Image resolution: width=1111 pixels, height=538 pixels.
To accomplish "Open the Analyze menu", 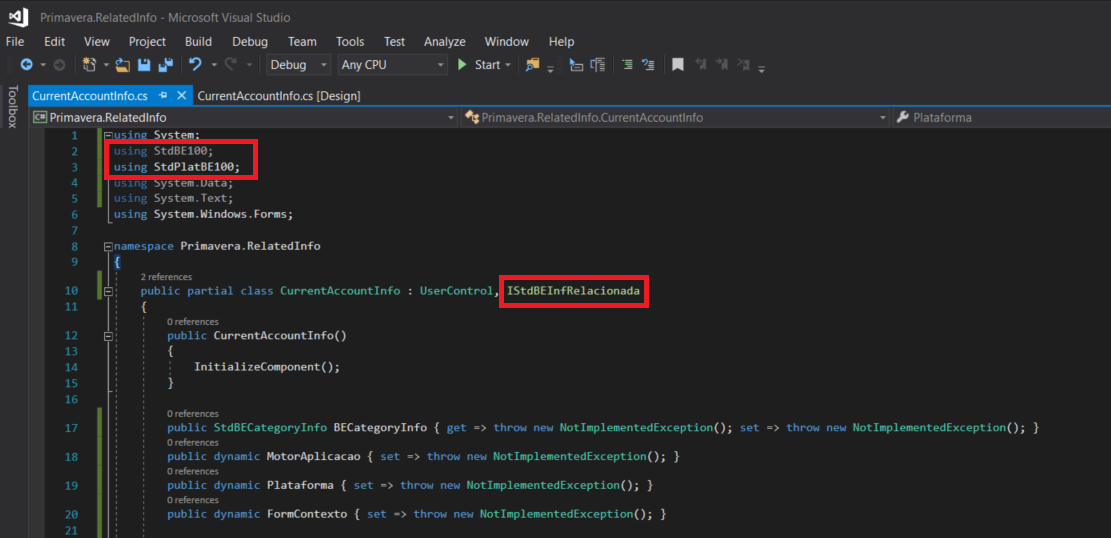I will coord(445,42).
